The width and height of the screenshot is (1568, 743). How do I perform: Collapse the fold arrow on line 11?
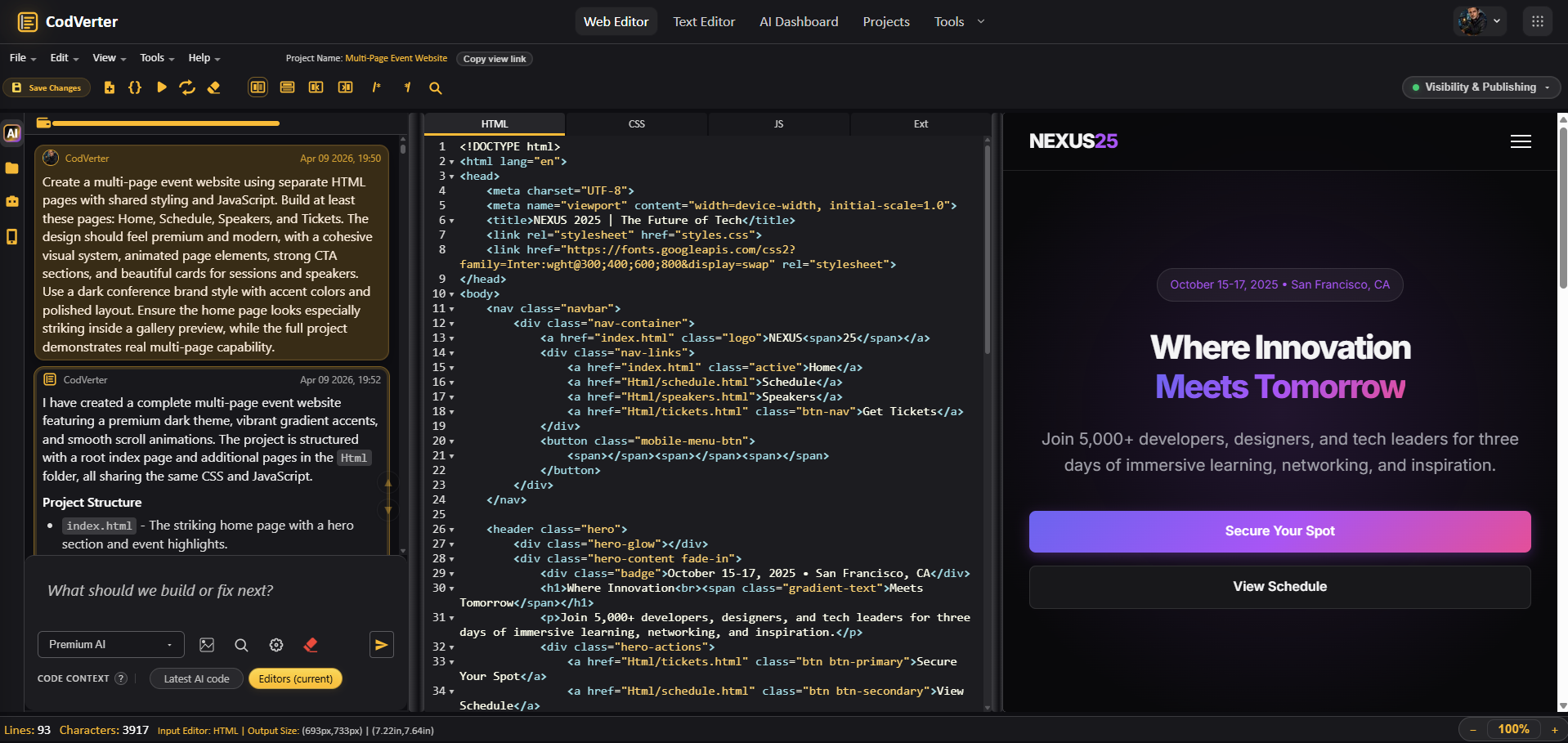pyautogui.click(x=452, y=309)
